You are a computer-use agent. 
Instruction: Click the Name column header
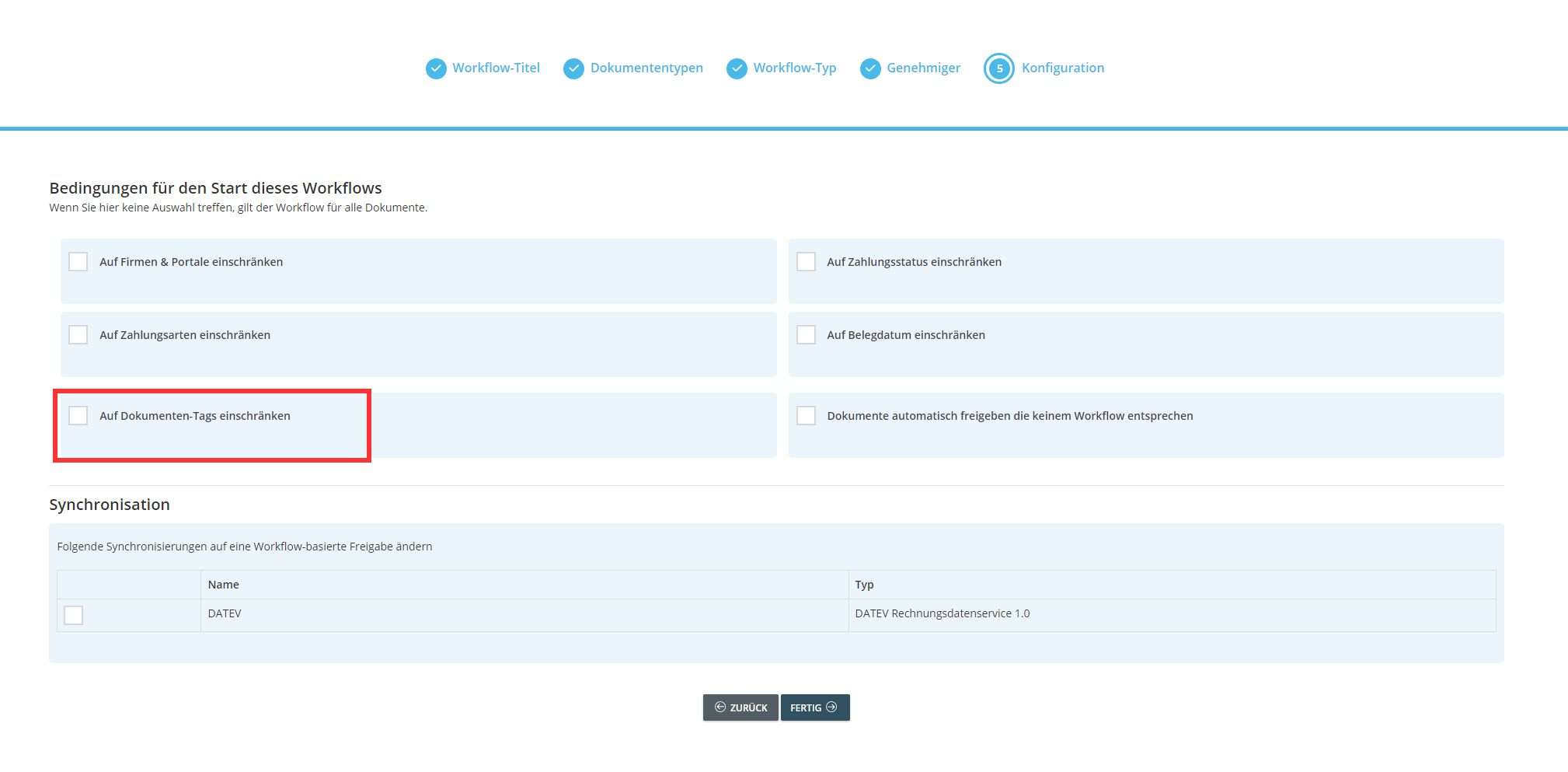point(524,585)
